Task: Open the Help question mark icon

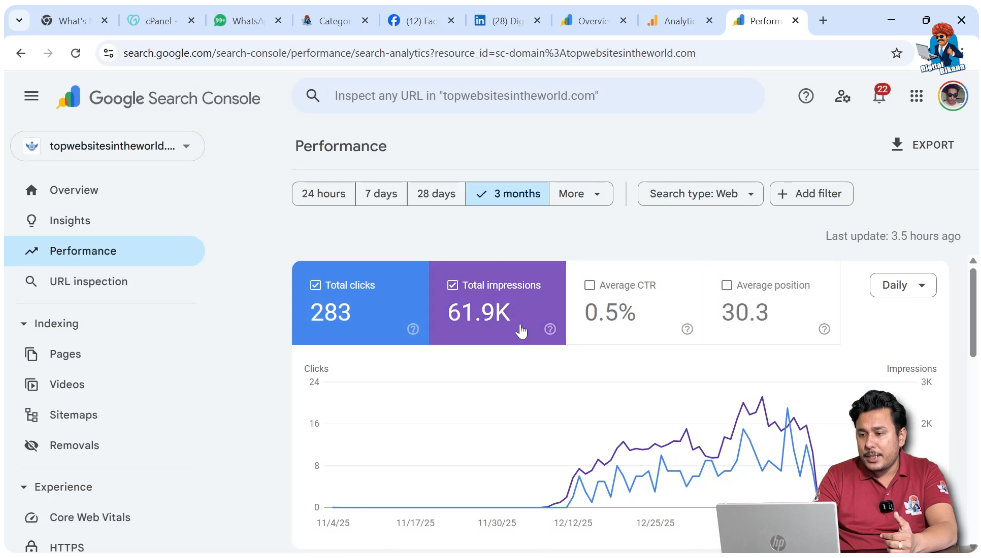Action: pos(806,96)
